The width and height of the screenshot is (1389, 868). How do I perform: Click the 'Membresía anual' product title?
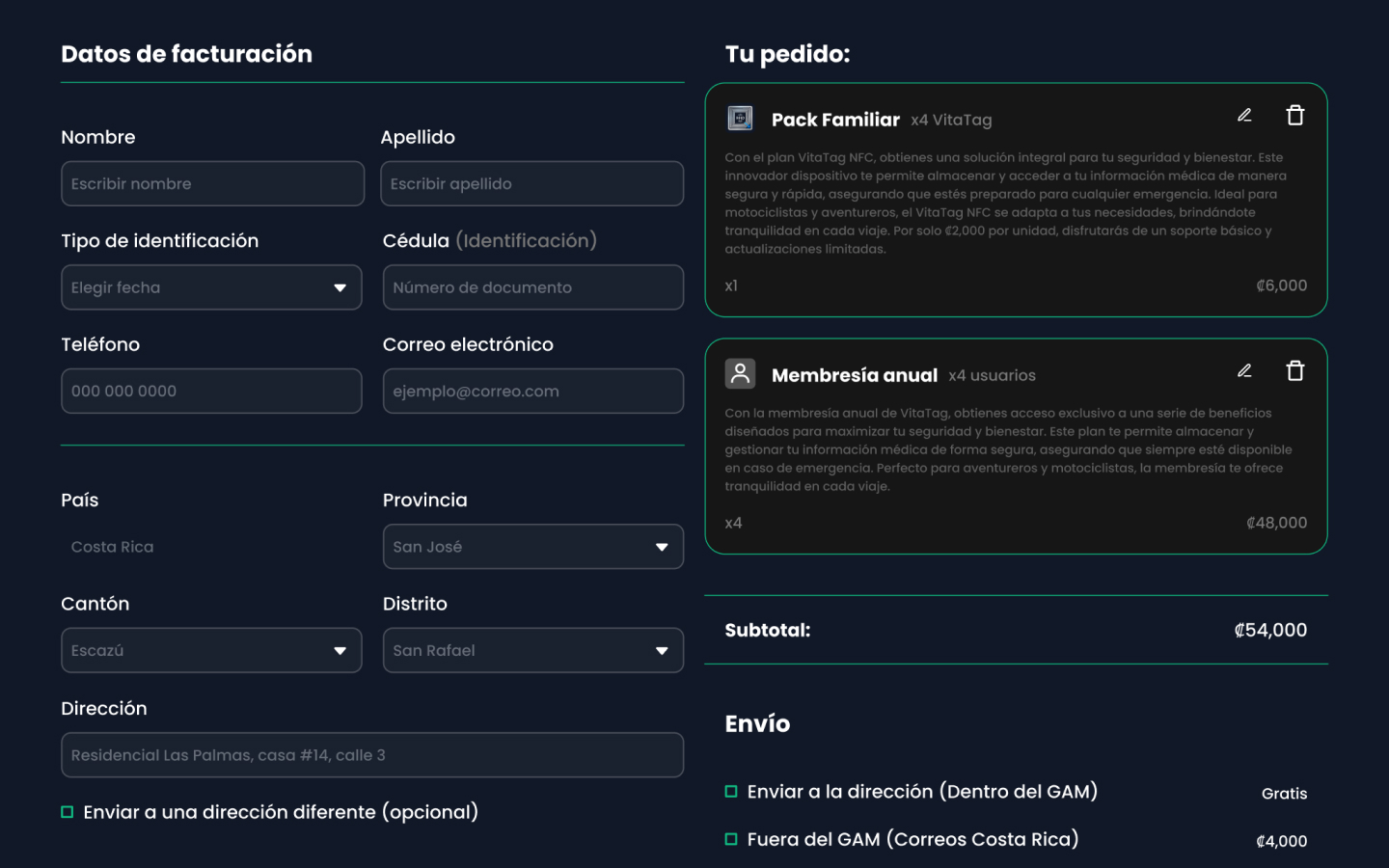click(855, 375)
